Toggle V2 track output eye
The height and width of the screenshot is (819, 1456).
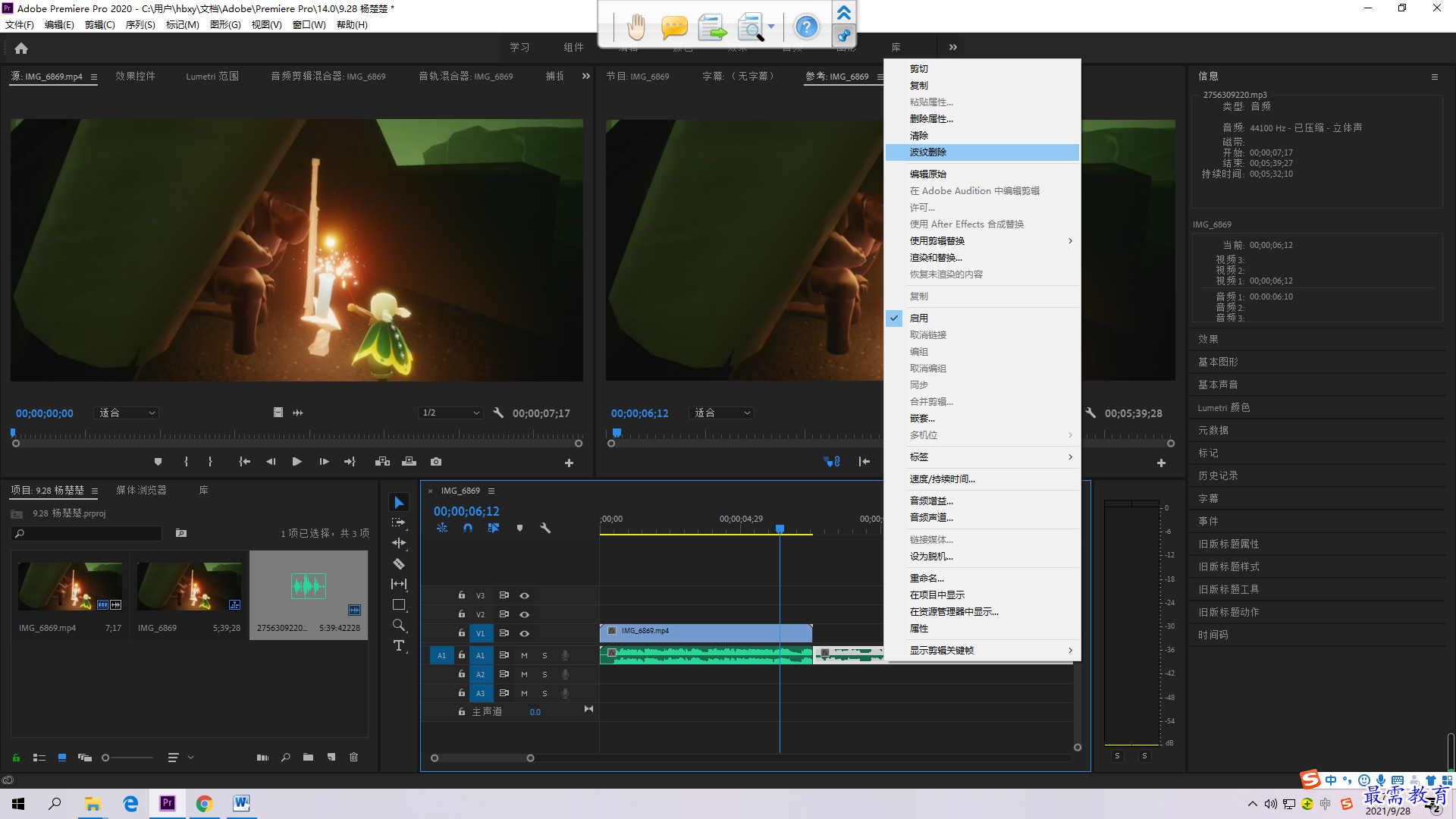[524, 614]
